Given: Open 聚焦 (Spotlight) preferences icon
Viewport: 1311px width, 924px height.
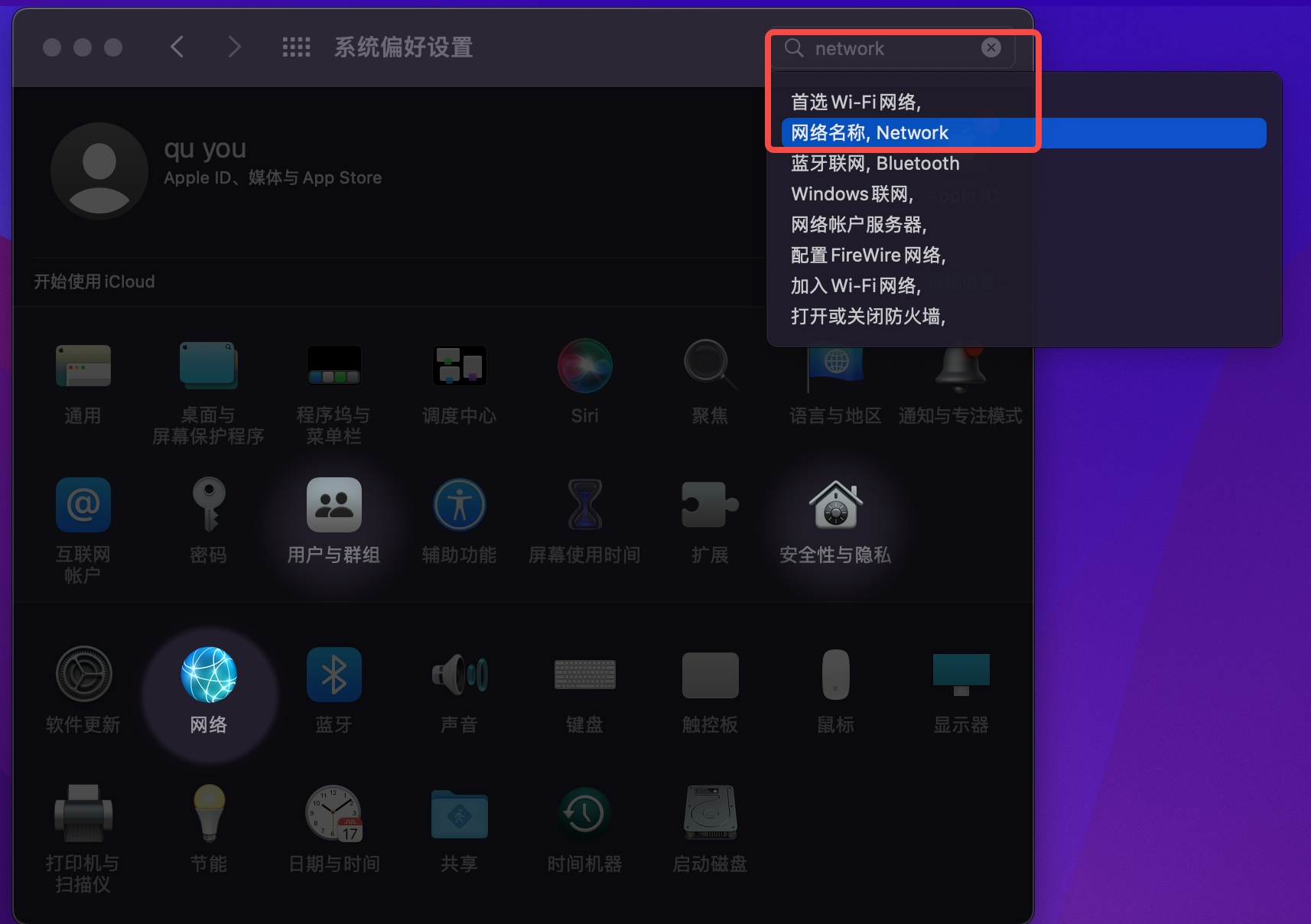Looking at the screenshot, I should click(710, 366).
